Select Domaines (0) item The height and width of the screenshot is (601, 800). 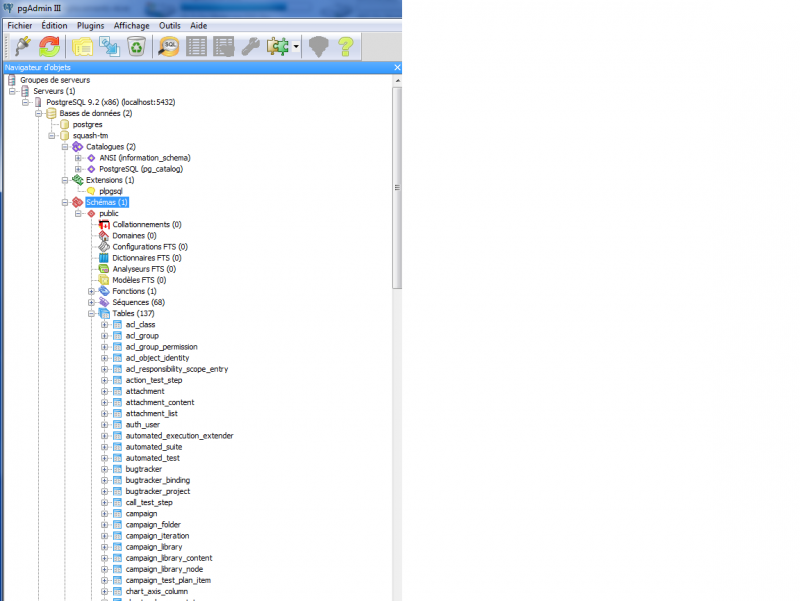click(x=134, y=236)
